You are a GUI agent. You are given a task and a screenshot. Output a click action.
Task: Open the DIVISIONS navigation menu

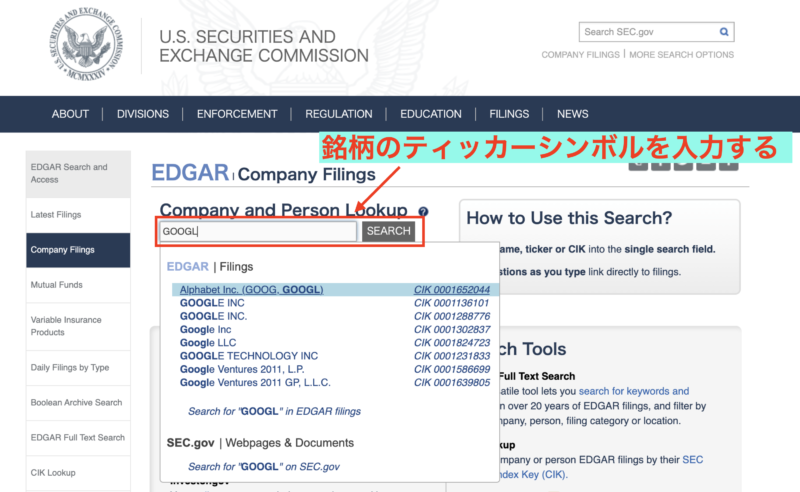click(143, 114)
